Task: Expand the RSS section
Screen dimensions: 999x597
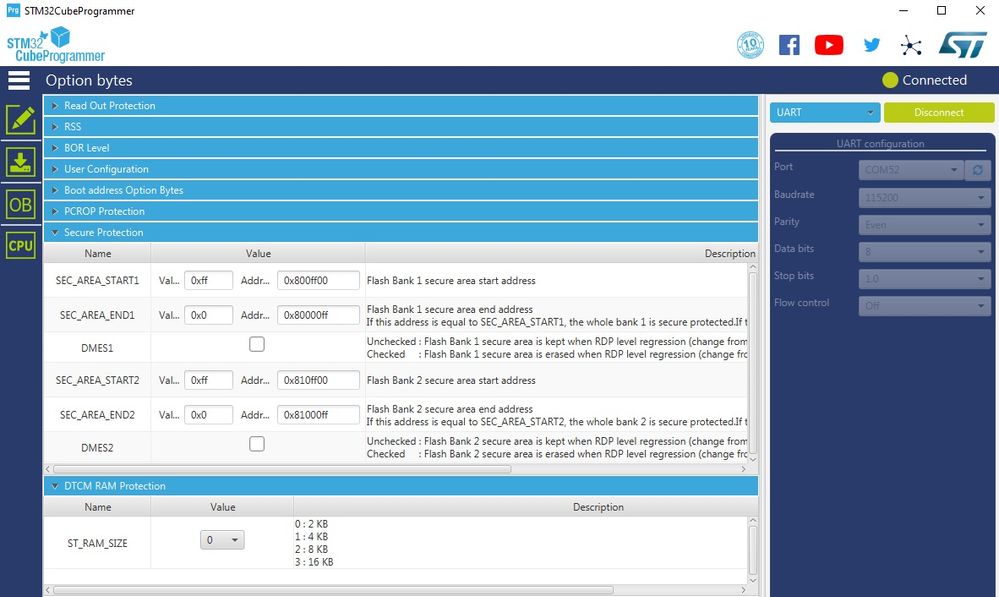Action: point(401,127)
